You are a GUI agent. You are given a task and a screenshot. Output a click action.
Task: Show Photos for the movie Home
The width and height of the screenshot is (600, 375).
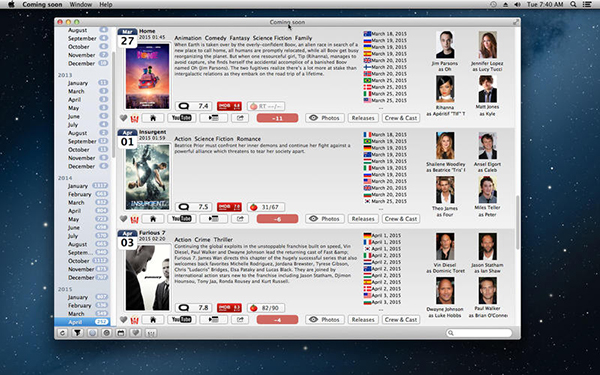[324, 118]
